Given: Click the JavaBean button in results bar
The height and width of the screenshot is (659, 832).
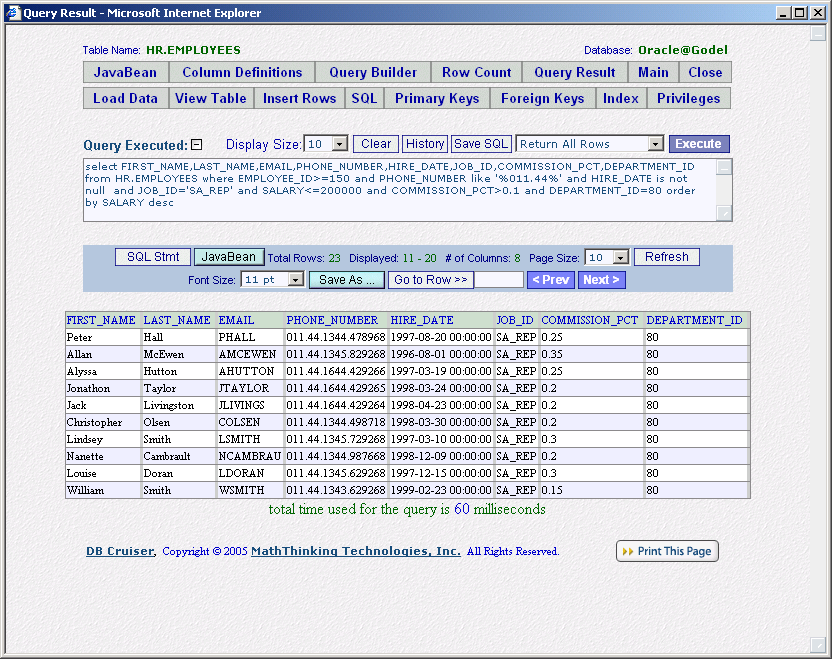Looking at the screenshot, I should [x=229, y=257].
